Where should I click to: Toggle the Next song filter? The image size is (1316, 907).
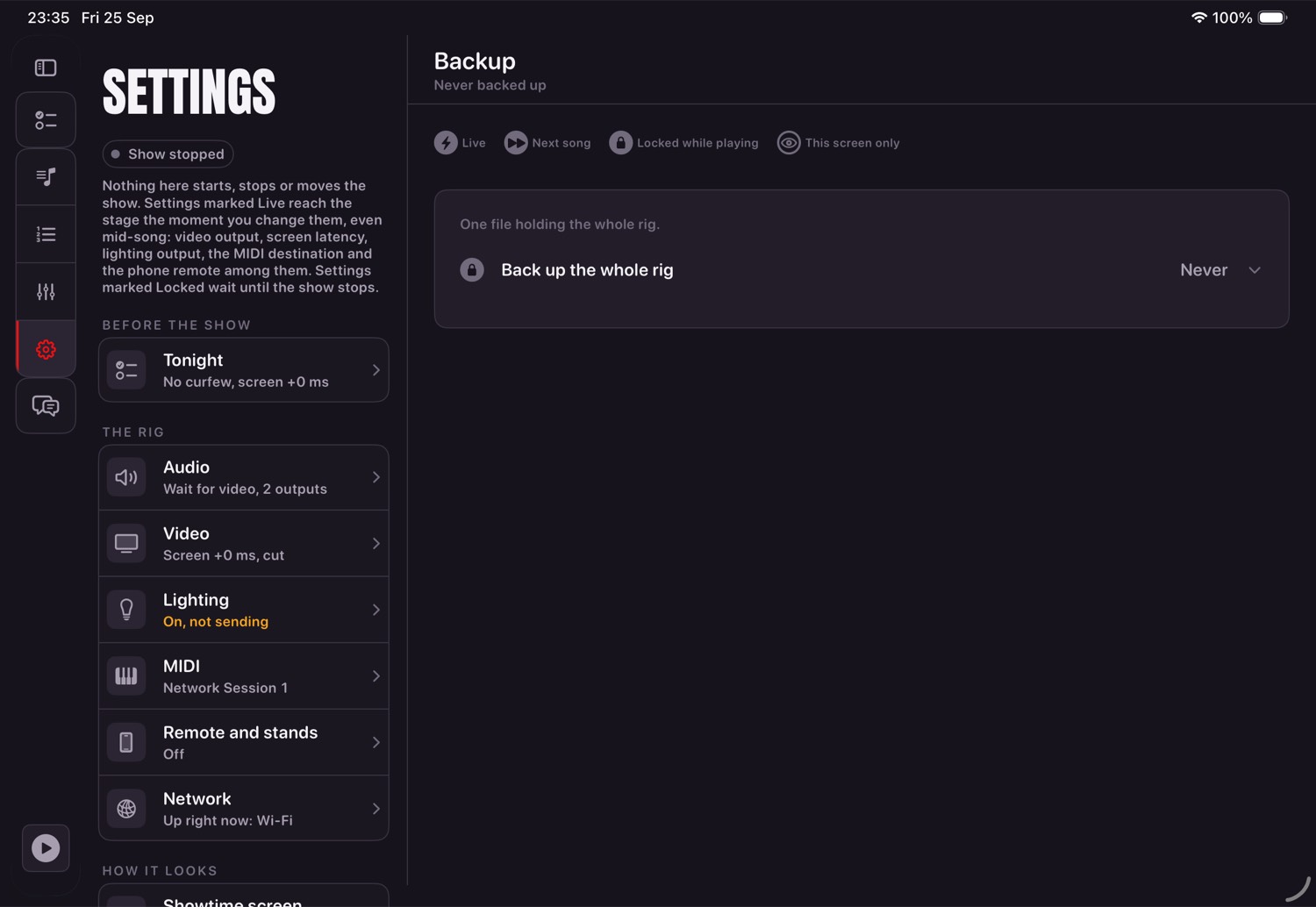pyautogui.click(x=547, y=143)
